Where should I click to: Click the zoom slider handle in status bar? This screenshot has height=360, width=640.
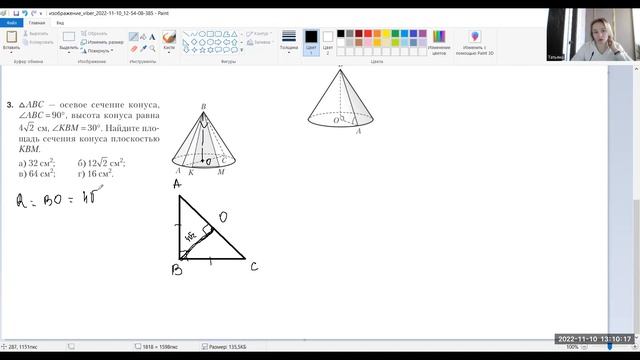coord(610,347)
